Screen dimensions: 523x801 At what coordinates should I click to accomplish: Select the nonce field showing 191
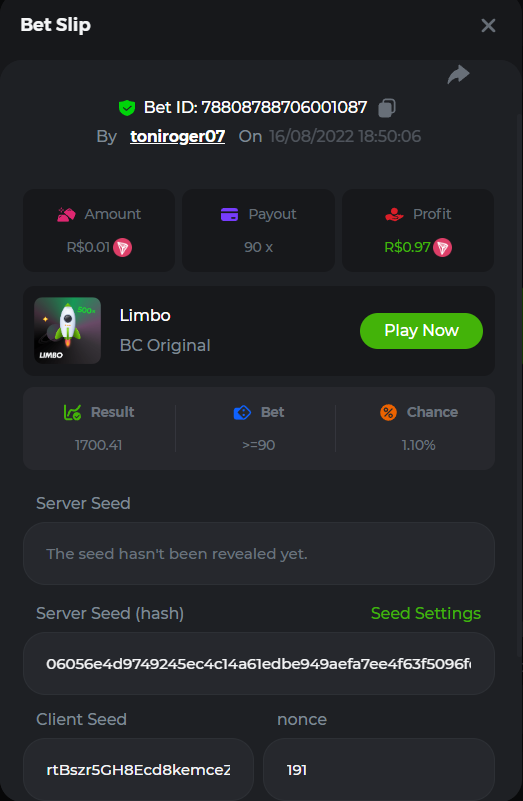379,769
